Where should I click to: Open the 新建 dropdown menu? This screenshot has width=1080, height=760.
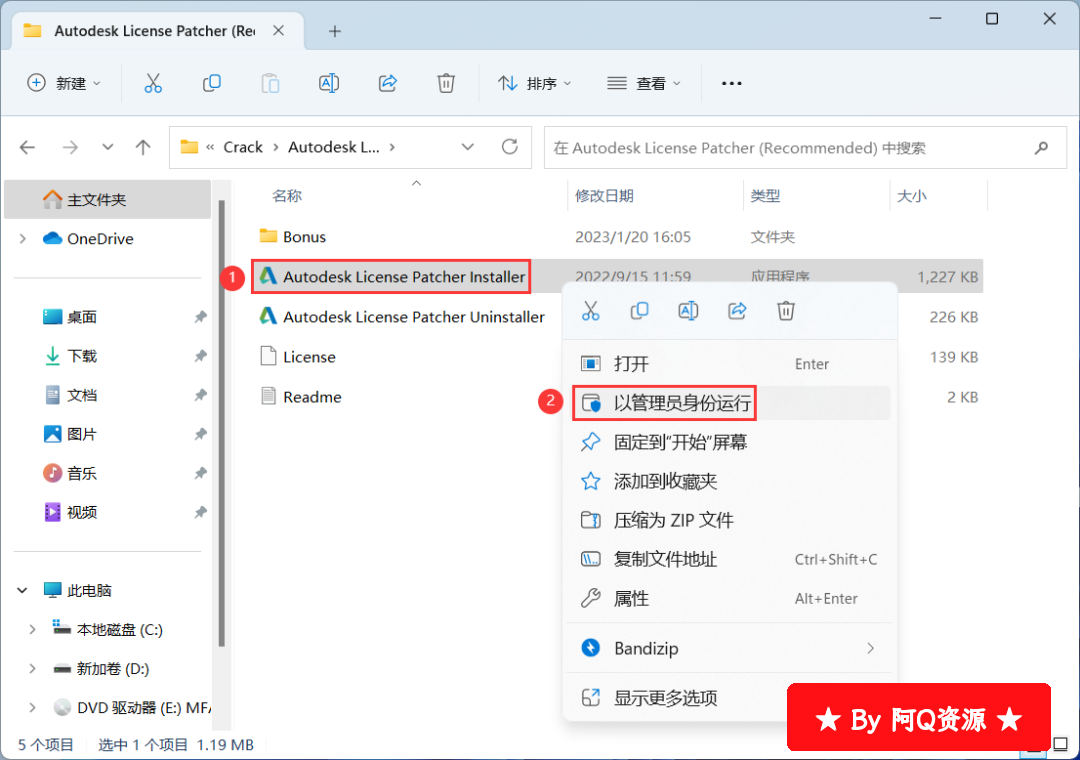point(64,83)
